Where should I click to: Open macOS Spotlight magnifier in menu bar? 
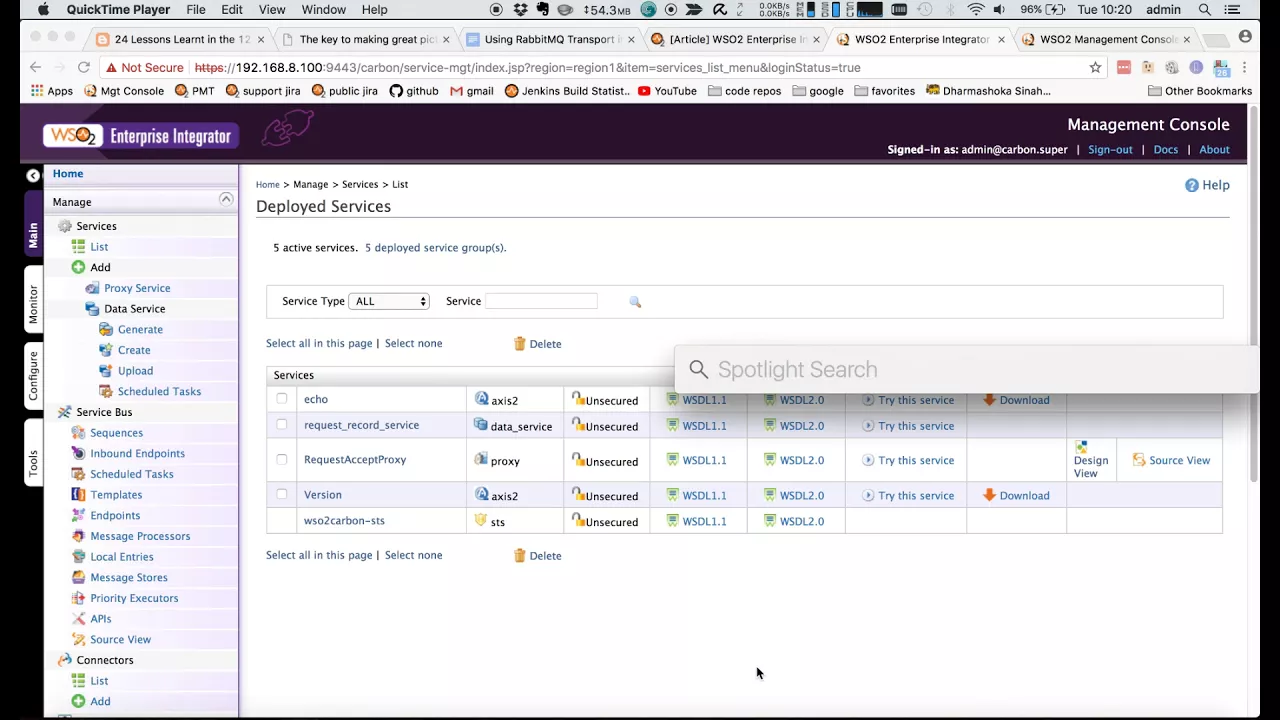tap(1205, 10)
